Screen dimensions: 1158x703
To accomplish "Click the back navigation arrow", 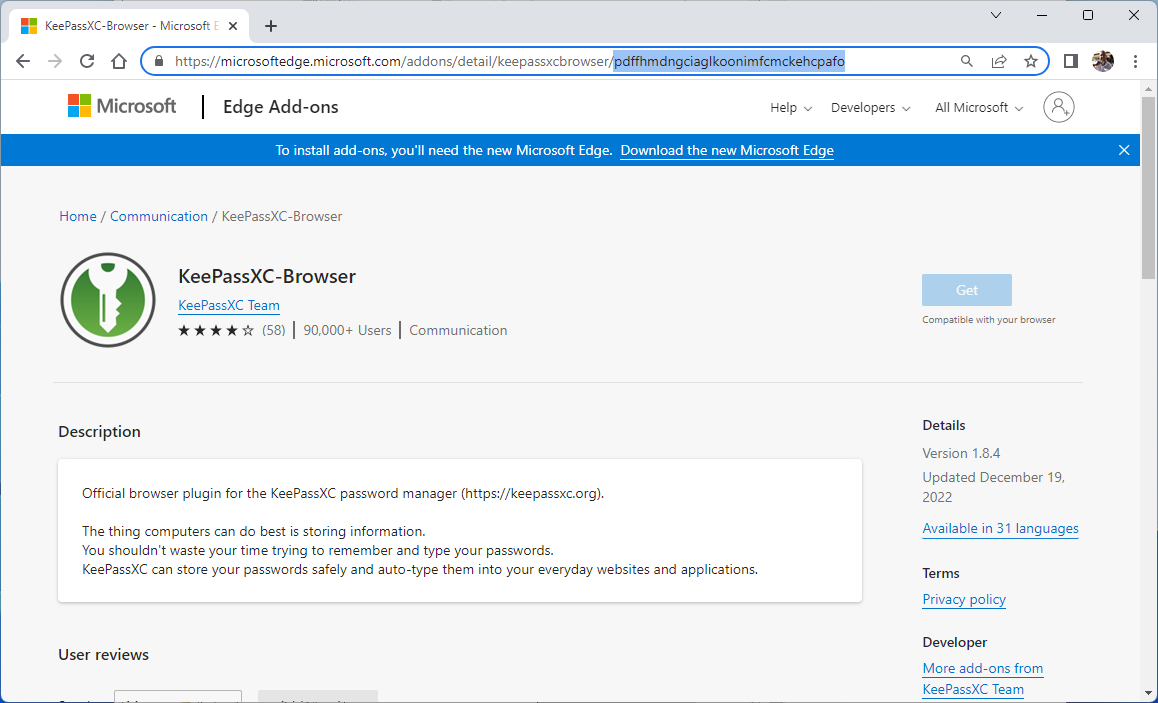I will click(23, 61).
